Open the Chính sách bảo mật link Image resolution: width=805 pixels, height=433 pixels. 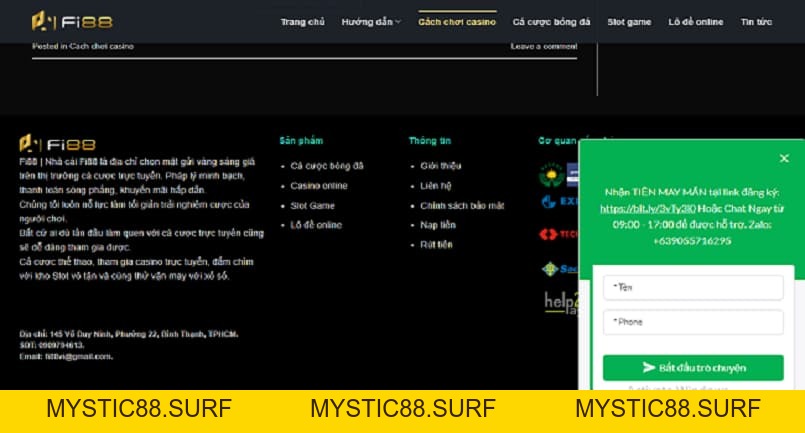[462, 205]
